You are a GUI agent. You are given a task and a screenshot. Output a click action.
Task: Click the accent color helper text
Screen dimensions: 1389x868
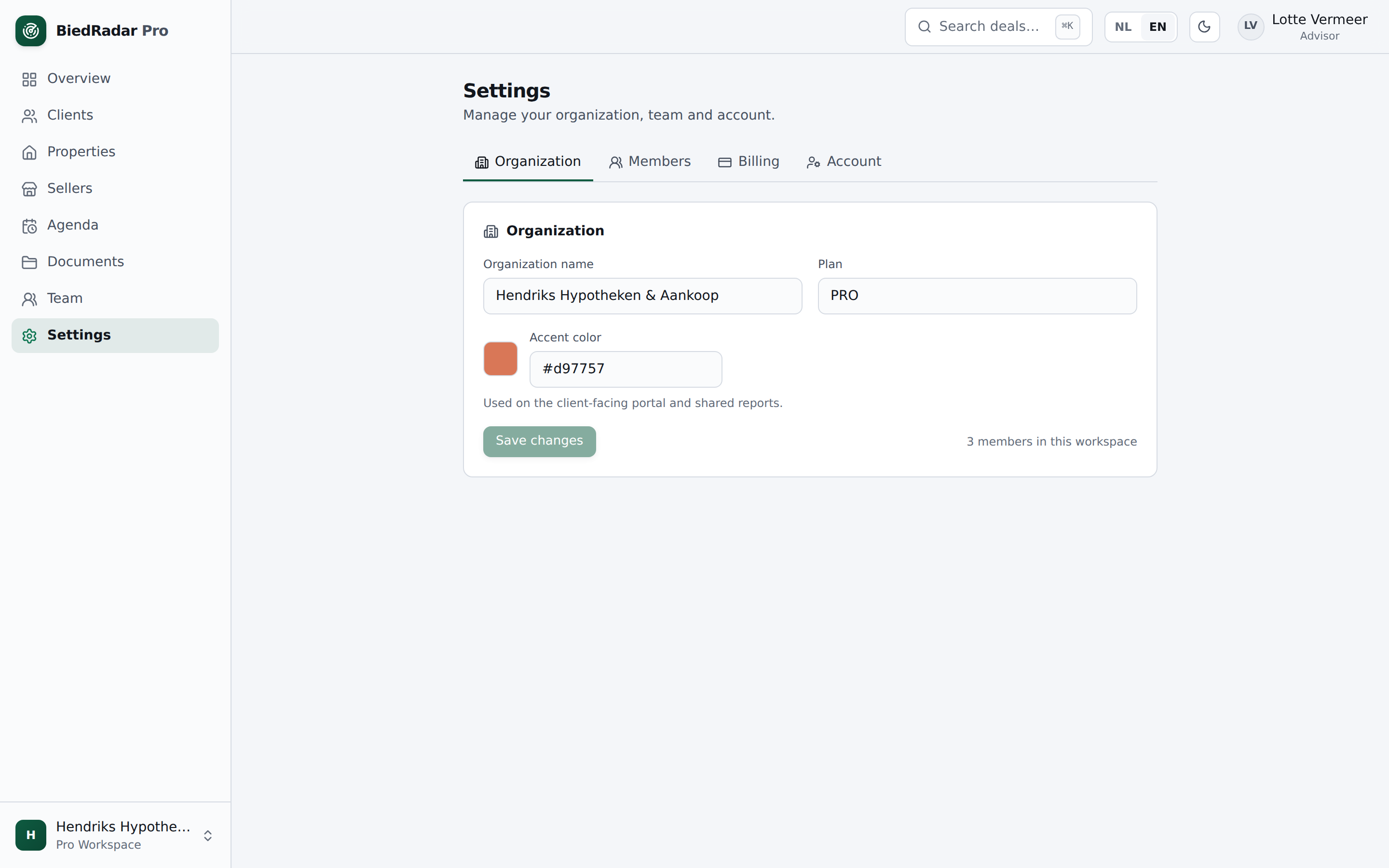[x=633, y=403]
